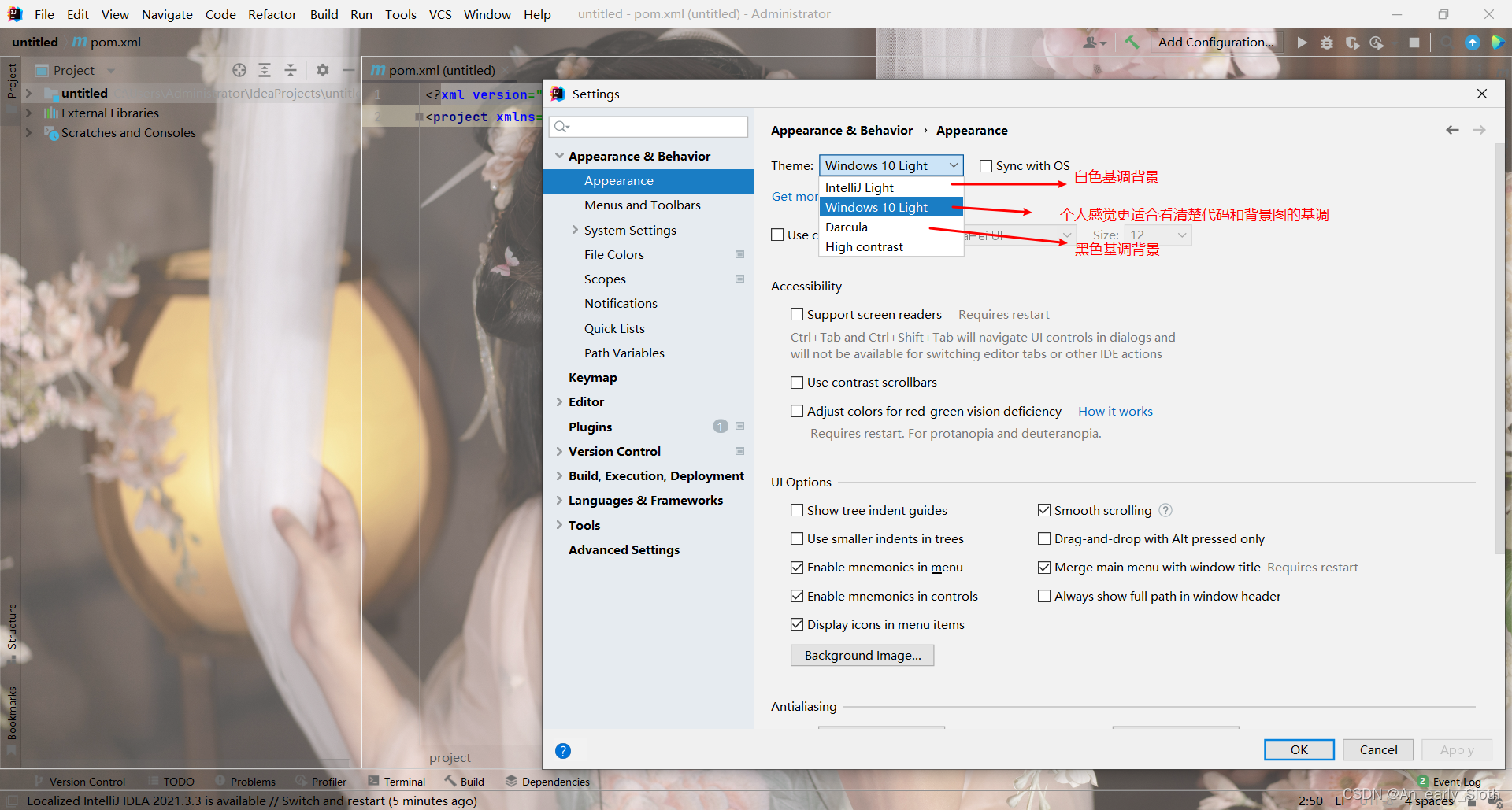Viewport: 1512px width, 810px height.
Task: Enable Use contrast scrollbars
Action: pos(797,382)
